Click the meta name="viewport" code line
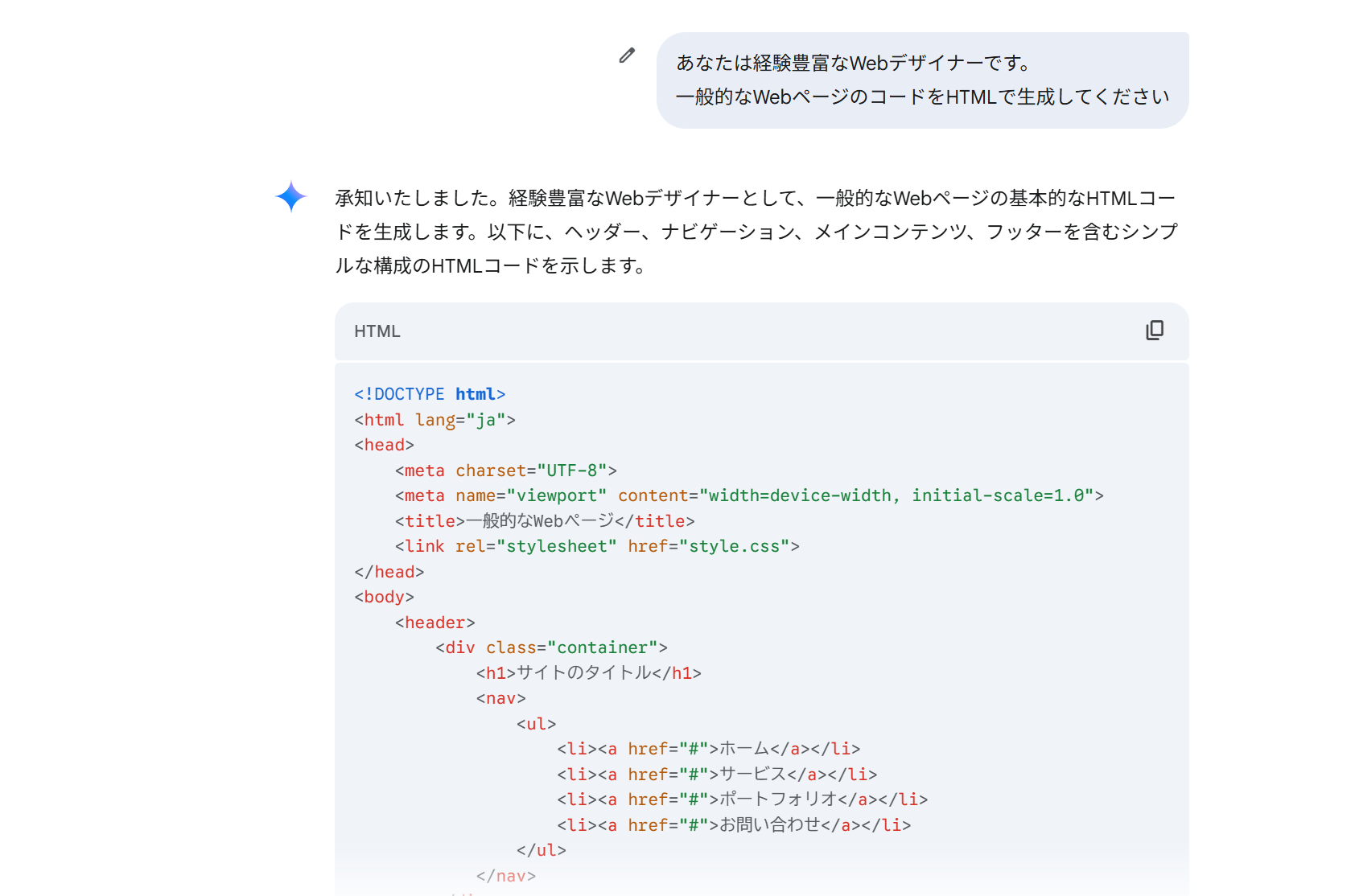 (749, 495)
